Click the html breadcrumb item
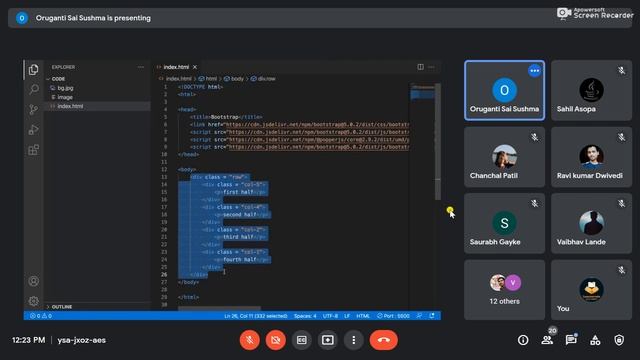The height and width of the screenshot is (360, 640). pyautogui.click(x=211, y=79)
